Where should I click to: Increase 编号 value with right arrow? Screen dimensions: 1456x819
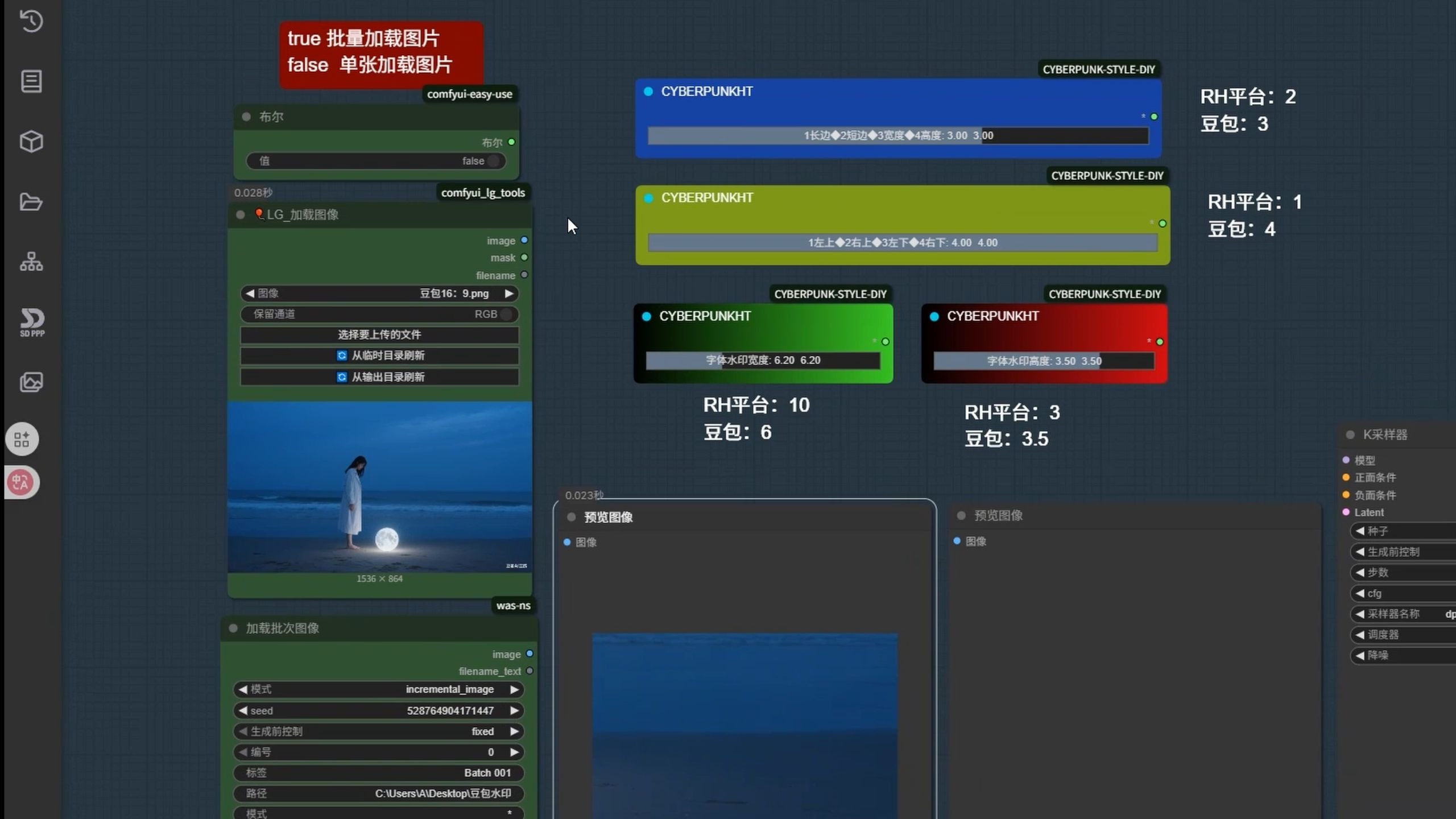514,752
